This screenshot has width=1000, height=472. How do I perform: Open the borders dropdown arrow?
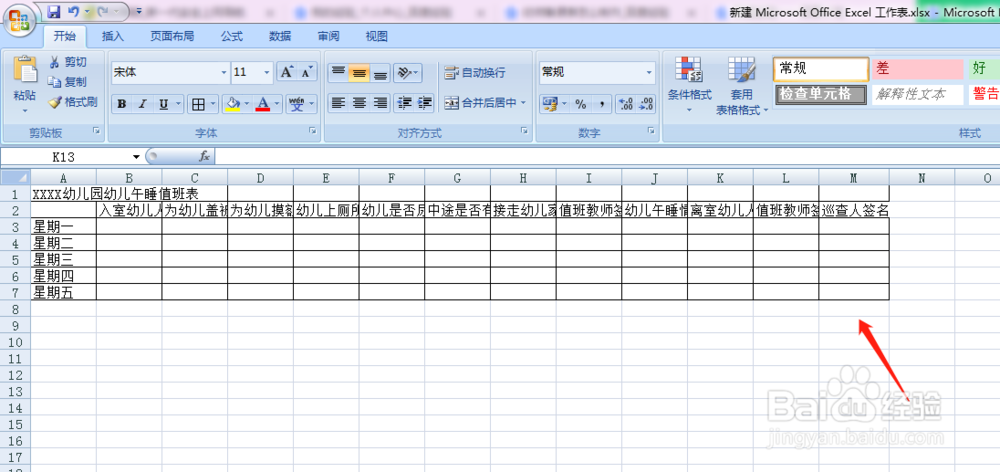pos(212,104)
